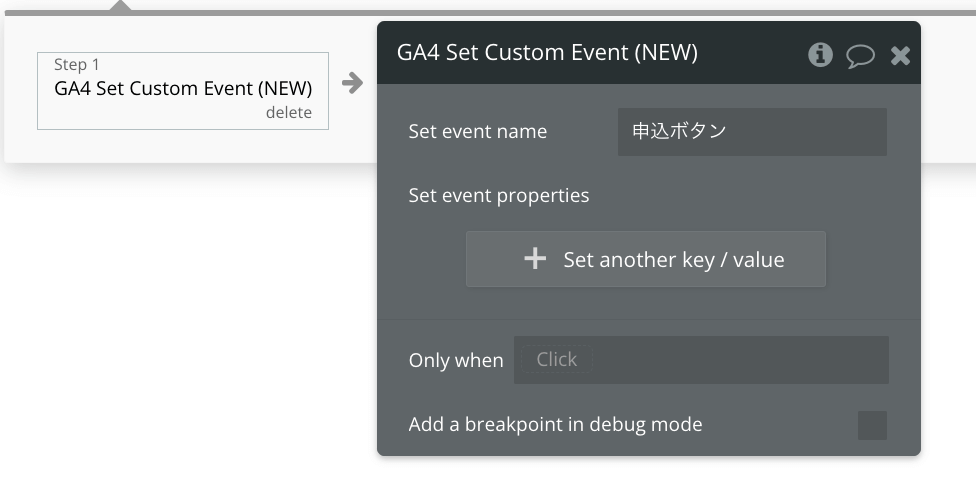Delete Step 1 action
This screenshot has width=976, height=504.
(289, 113)
